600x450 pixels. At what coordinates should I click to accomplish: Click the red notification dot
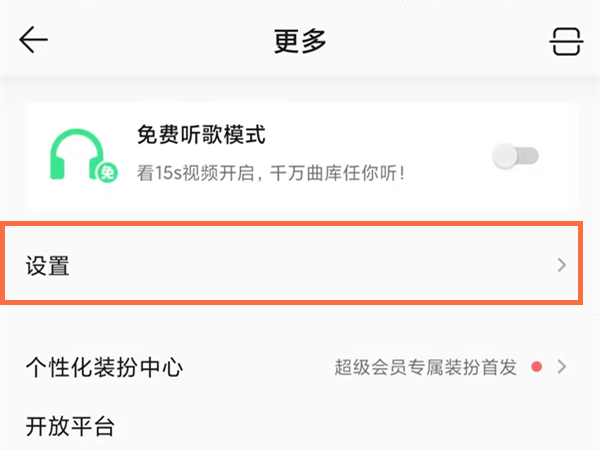point(537,367)
